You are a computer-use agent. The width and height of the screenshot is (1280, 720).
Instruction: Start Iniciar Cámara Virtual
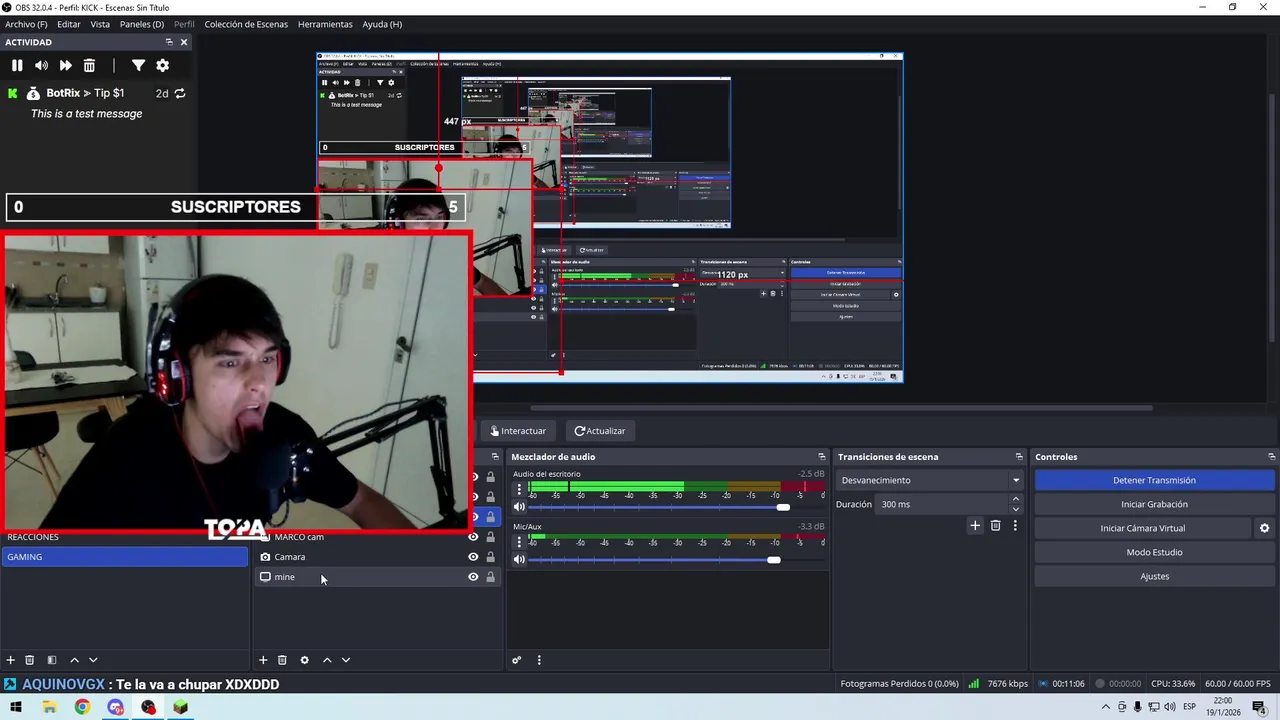(1143, 528)
